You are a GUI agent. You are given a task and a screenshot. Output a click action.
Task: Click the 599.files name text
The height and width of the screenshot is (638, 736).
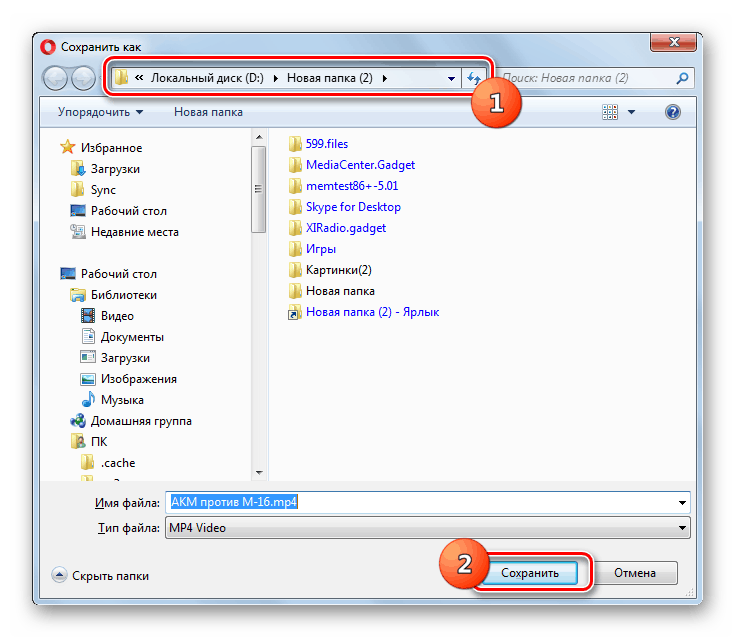coord(327,144)
